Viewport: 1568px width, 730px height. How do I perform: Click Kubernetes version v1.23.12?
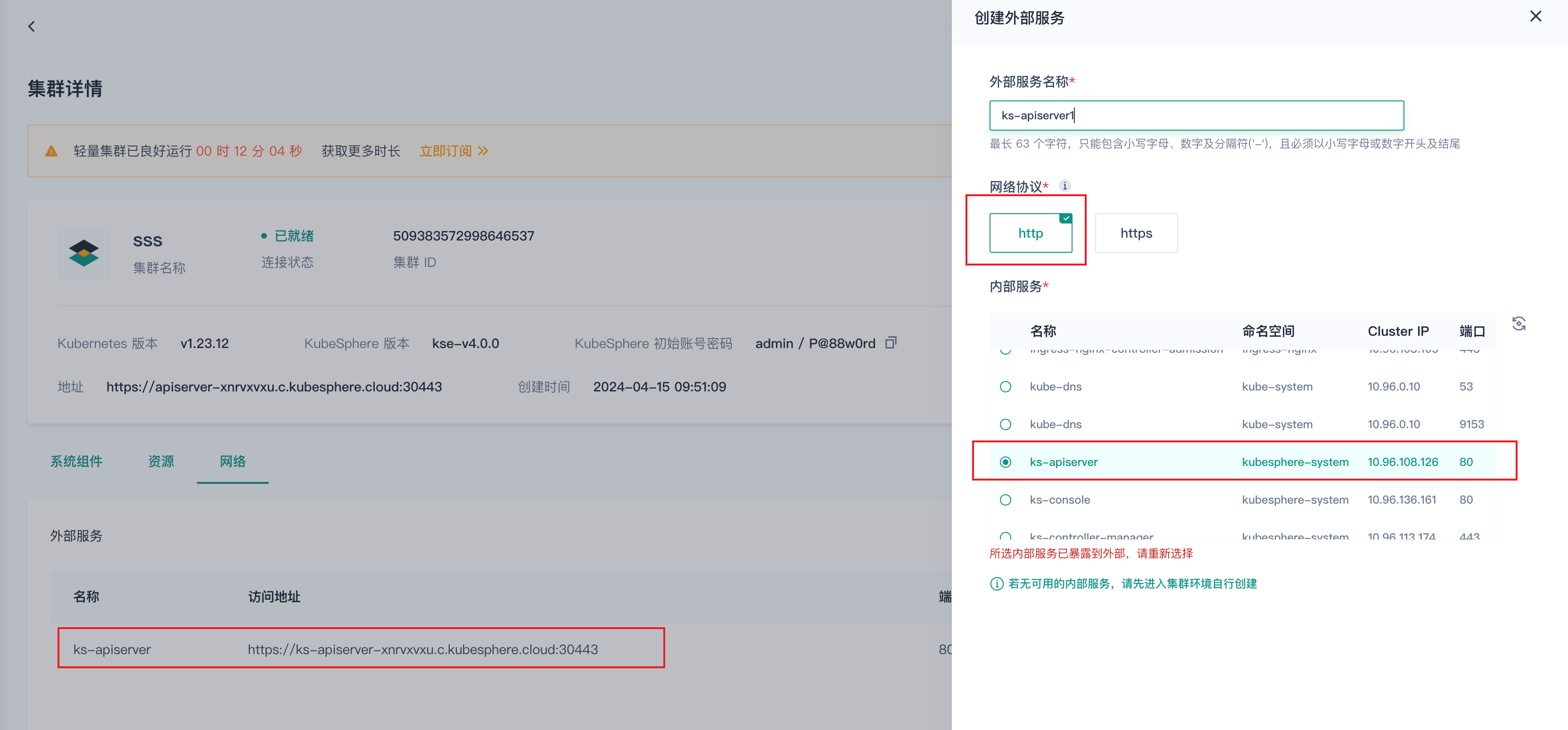[x=205, y=343]
